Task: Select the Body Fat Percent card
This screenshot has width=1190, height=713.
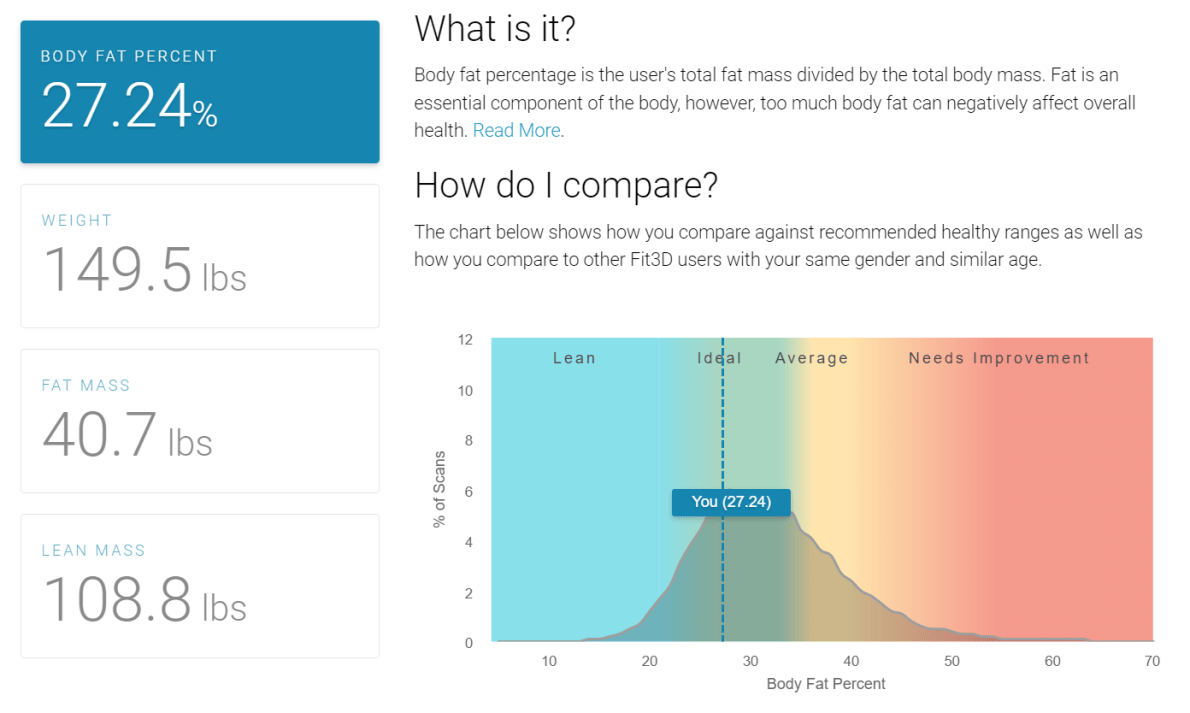Action: pyautogui.click(x=200, y=92)
